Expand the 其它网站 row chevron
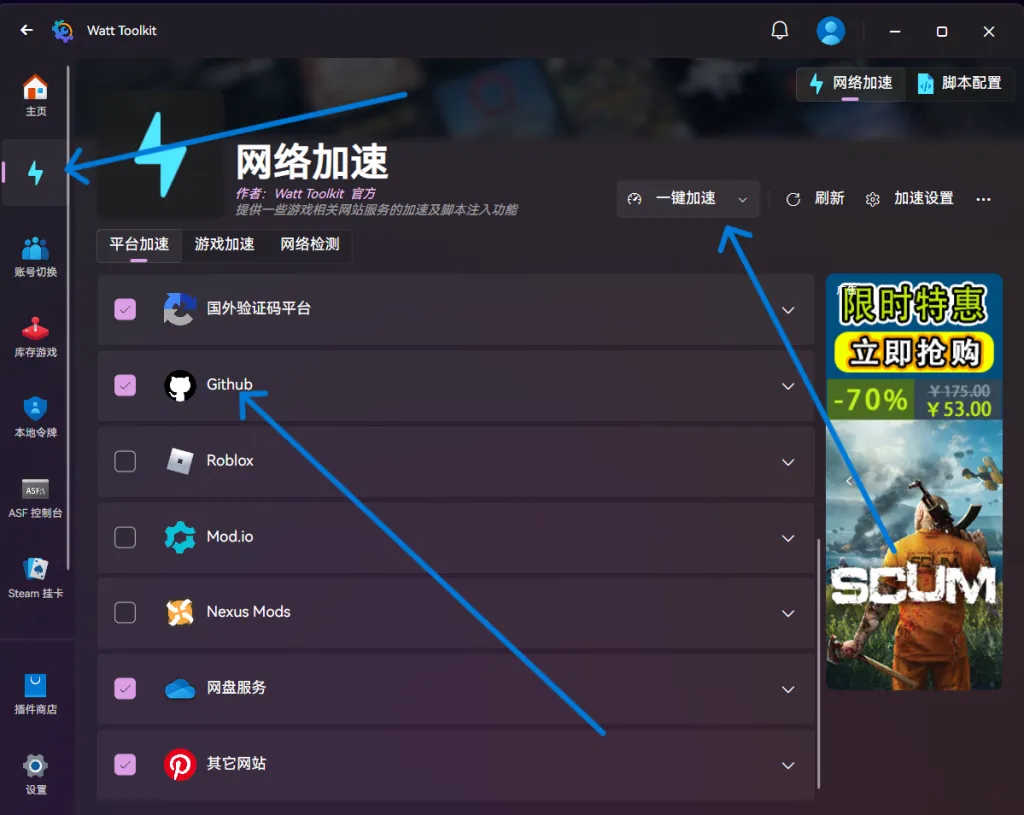Image resolution: width=1024 pixels, height=815 pixels. [788, 765]
